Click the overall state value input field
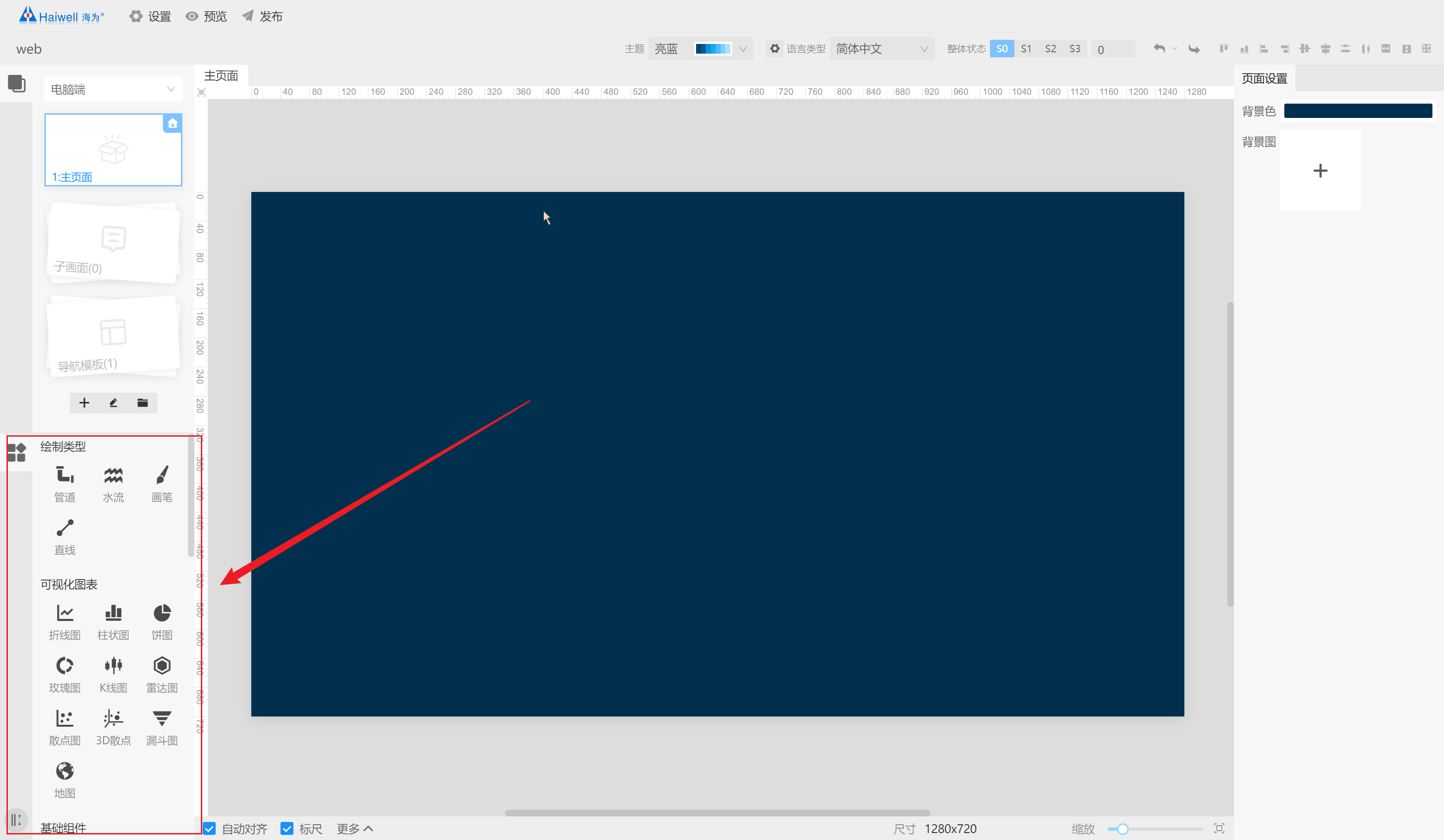This screenshot has width=1444, height=840. click(x=1114, y=49)
